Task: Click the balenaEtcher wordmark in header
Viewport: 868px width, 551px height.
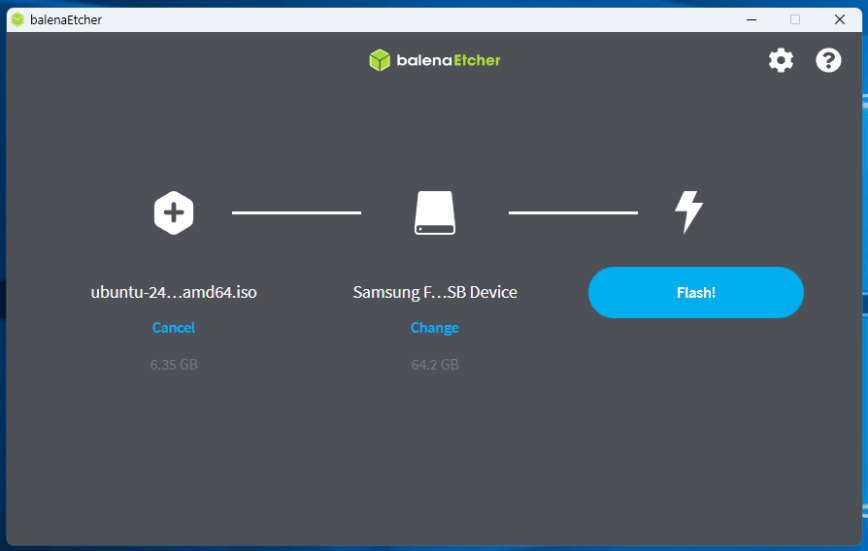Action: (x=447, y=60)
